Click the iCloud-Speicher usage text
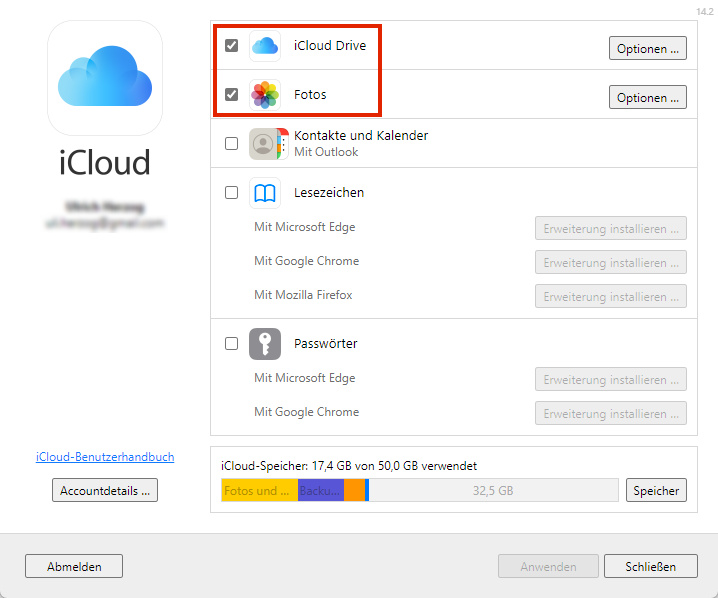 click(x=349, y=466)
